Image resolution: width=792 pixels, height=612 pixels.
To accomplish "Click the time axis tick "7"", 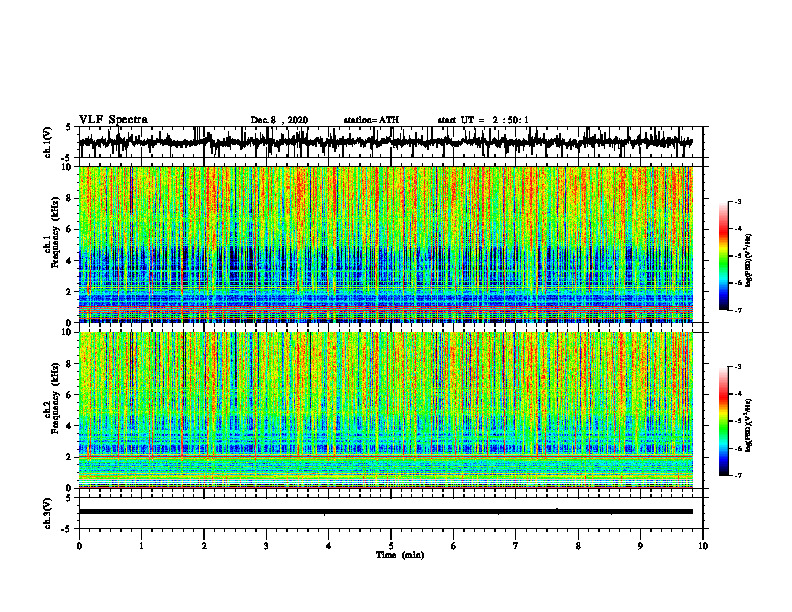I will coord(516,546).
